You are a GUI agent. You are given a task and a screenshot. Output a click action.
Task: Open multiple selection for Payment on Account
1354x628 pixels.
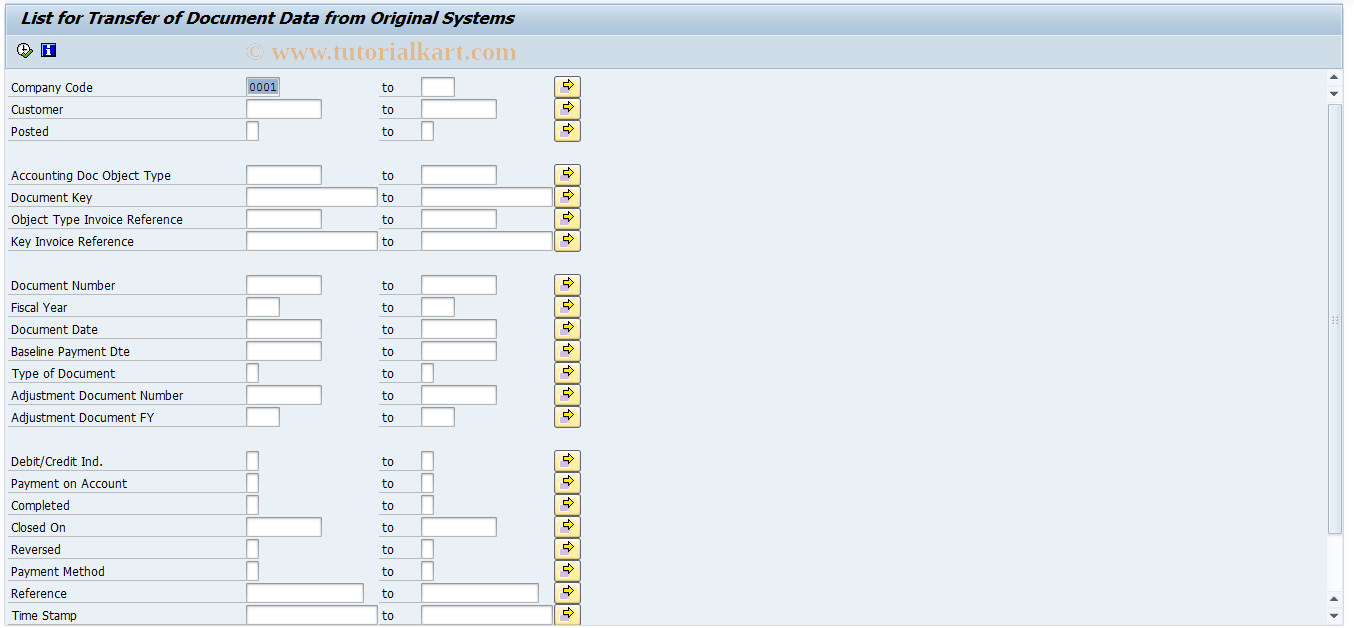pyautogui.click(x=567, y=483)
